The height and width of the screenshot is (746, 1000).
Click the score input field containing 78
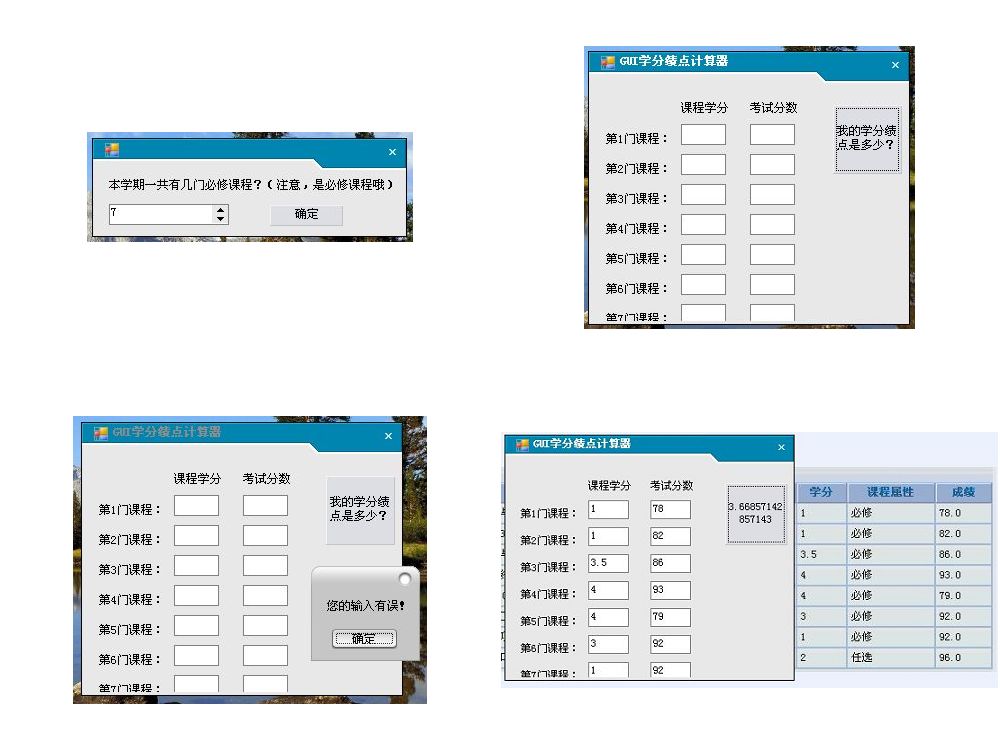click(x=670, y=510)
